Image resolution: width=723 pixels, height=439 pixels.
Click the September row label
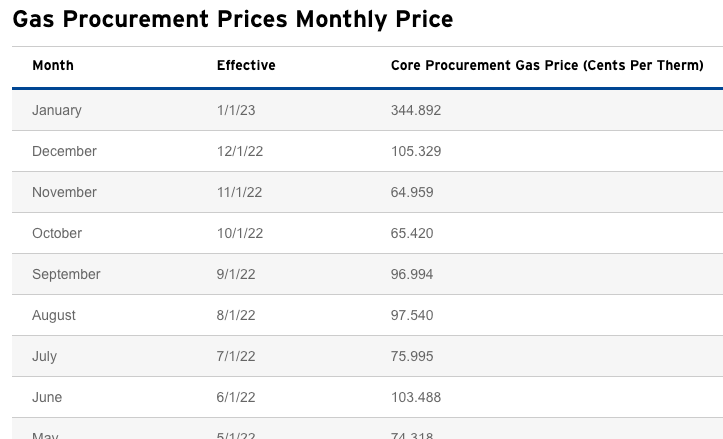pyautogui.click(x=66, y=274)
